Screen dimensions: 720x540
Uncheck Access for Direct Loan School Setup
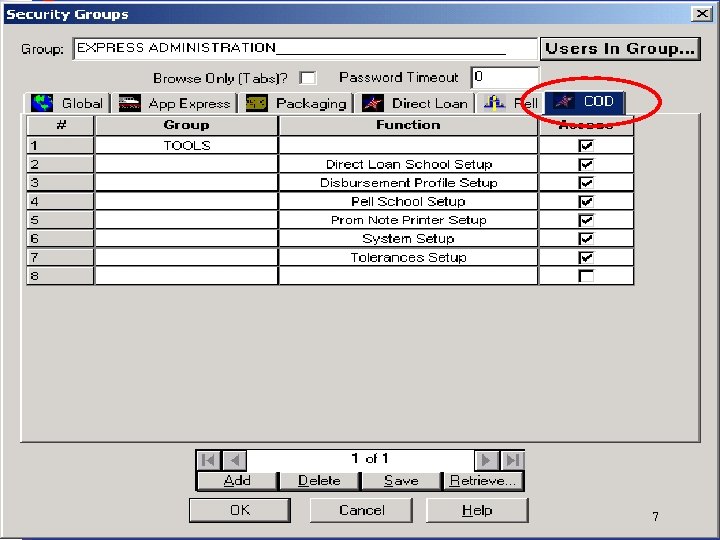586,164
